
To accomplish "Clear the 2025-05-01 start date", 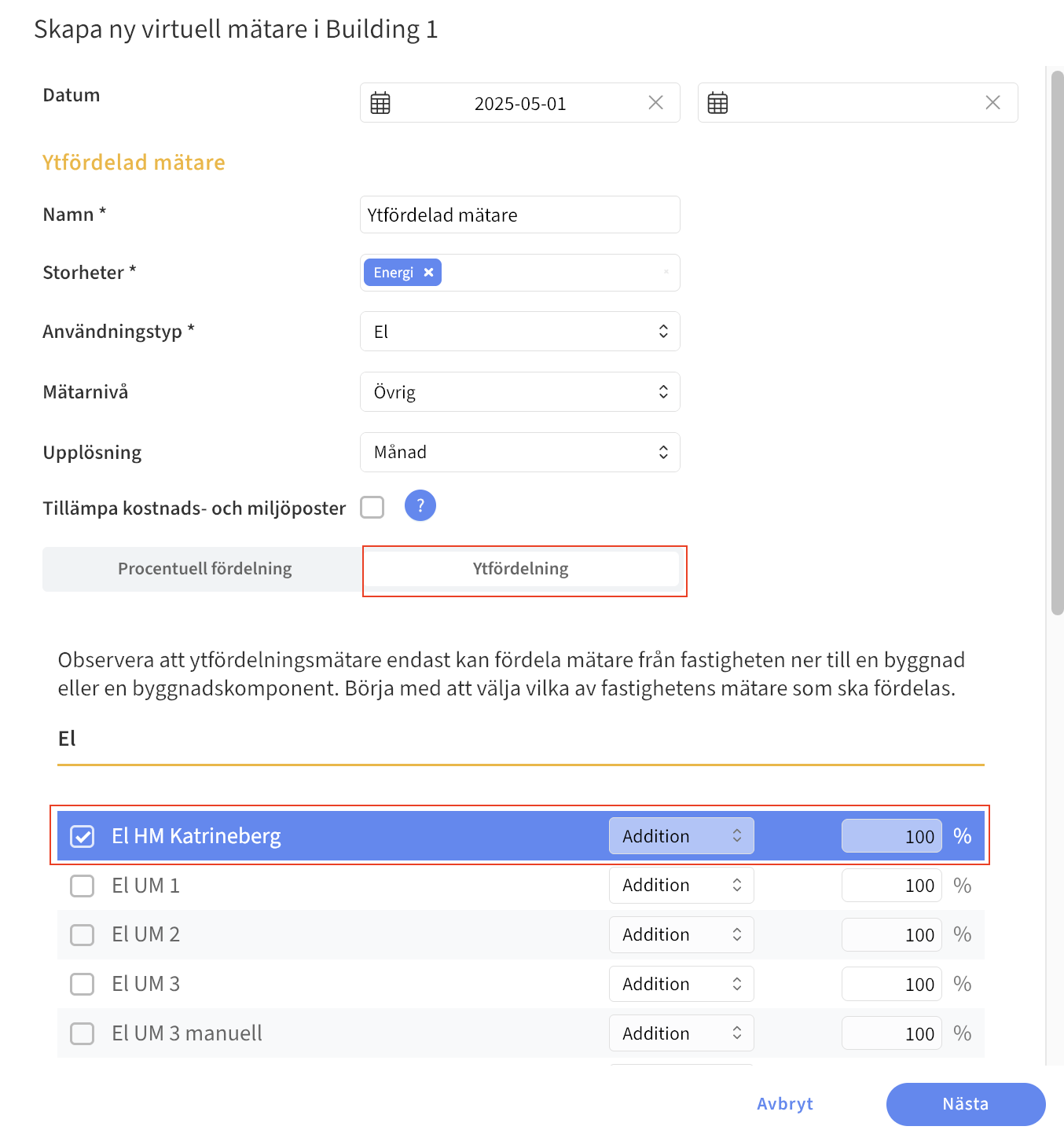I will click(x=655, y=103).
